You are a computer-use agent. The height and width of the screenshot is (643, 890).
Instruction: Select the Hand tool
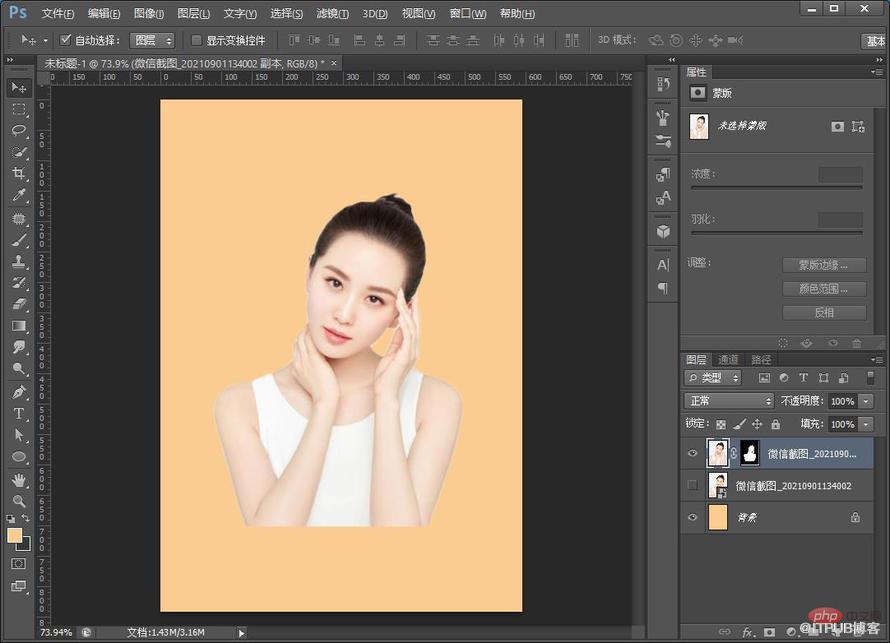click(x=19, y=480)
